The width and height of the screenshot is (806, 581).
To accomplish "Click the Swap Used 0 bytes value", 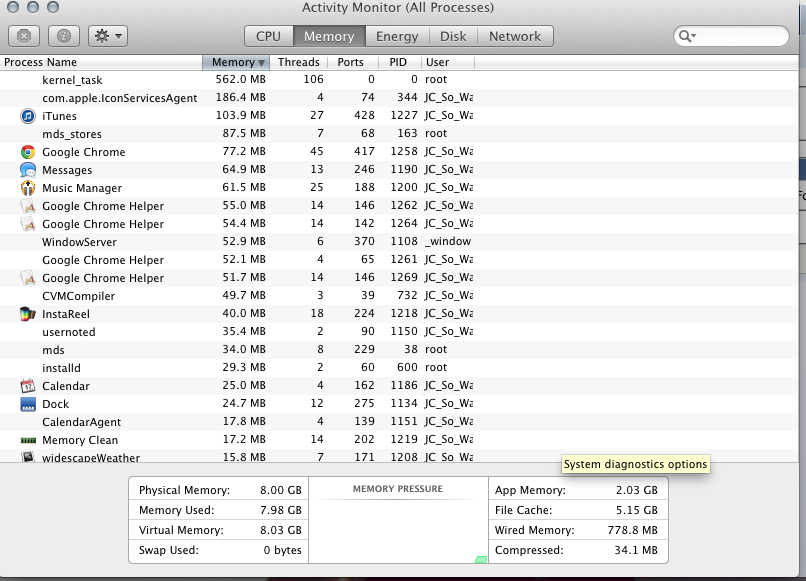I will tap(282, 550).
